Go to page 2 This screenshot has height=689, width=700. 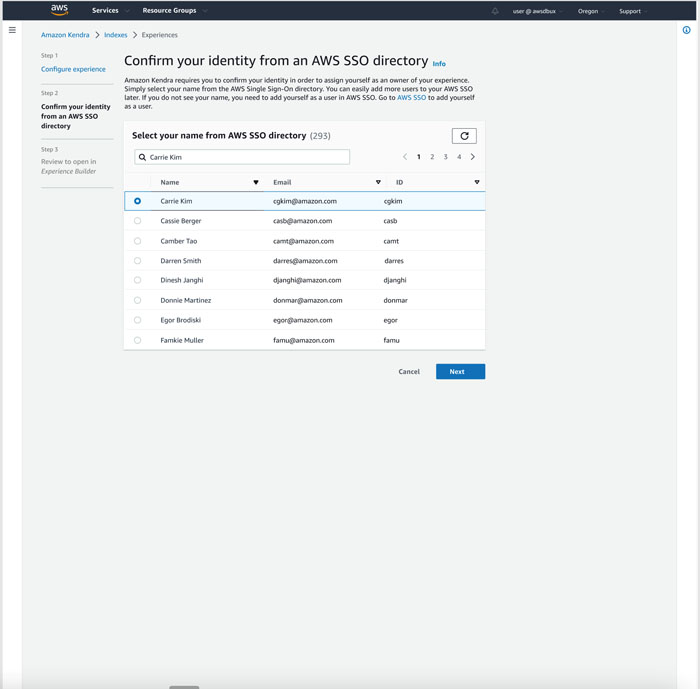[432, 157]
